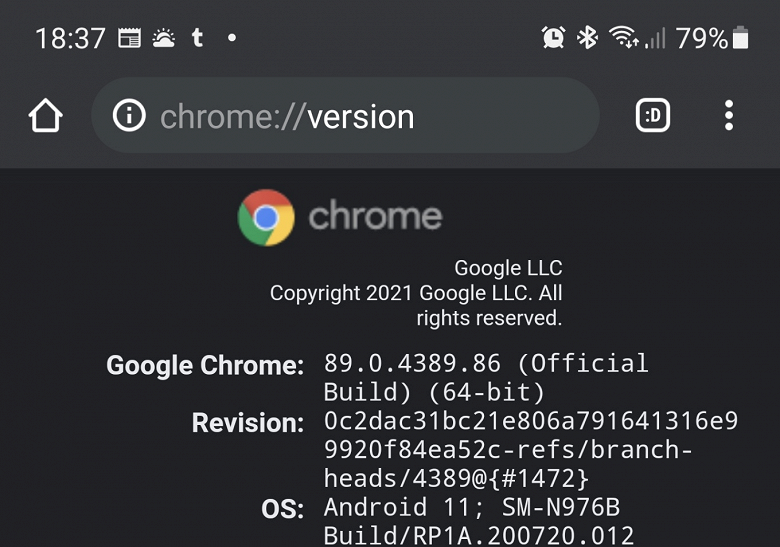Tap the 79% battery percentage text
The width and height of the screenshot is (780, 547).
[702, 38]
